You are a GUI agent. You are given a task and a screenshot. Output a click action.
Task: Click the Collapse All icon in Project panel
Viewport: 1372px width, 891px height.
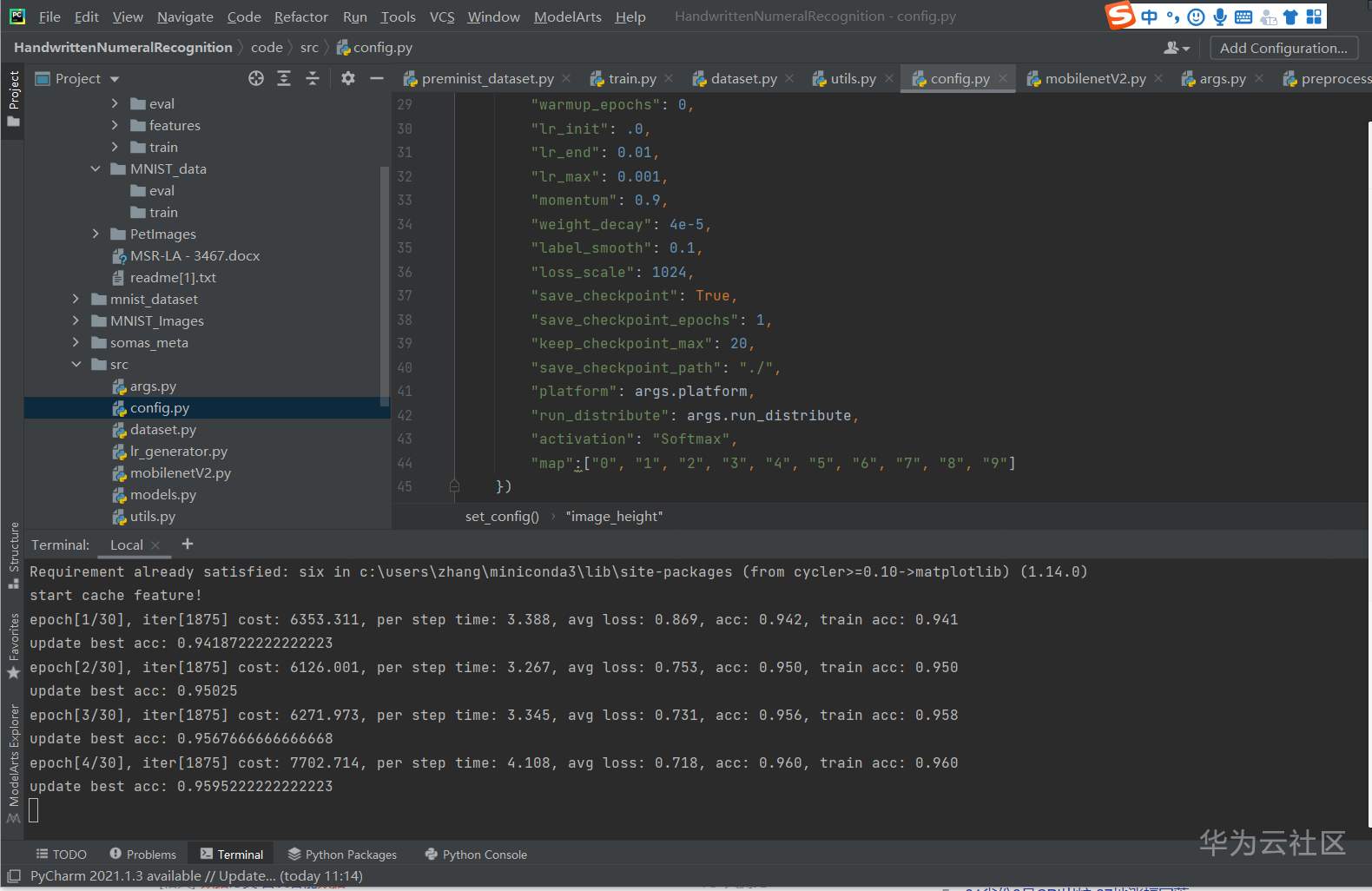coord(313,79)
